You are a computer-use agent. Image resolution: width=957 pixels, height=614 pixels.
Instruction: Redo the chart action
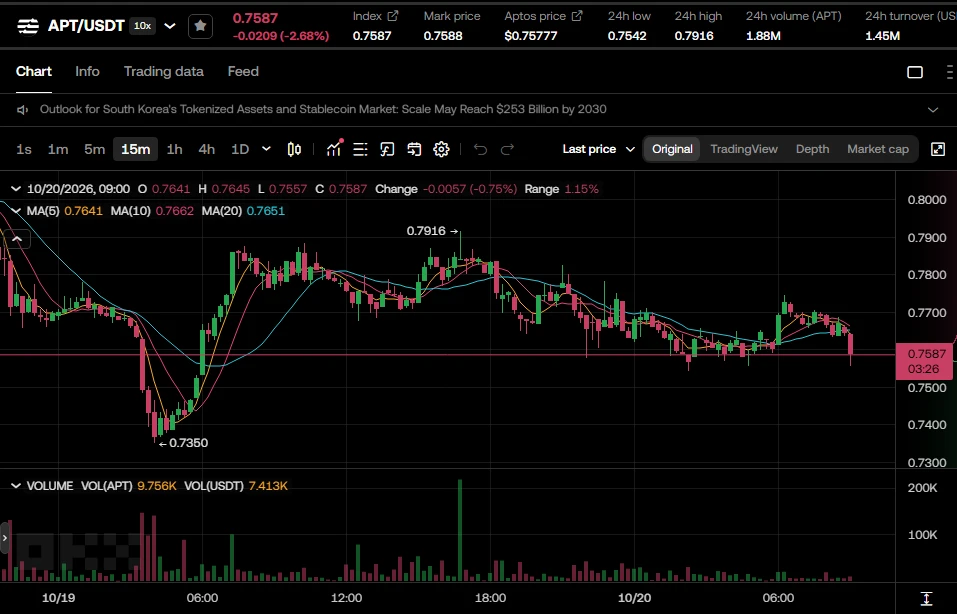point(507,150)
